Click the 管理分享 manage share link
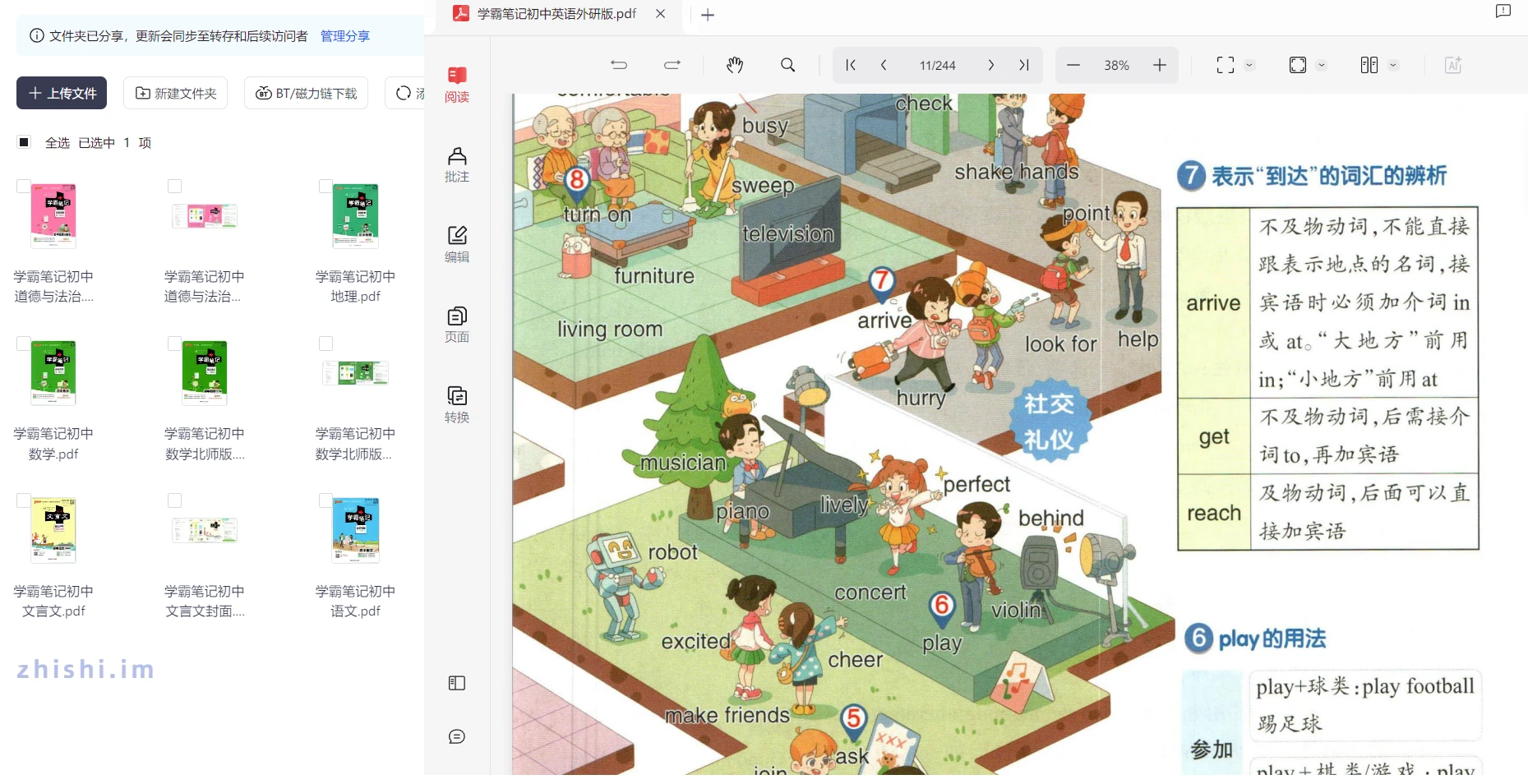This screenshot has height=784, width=1528. tap(344, 35)
